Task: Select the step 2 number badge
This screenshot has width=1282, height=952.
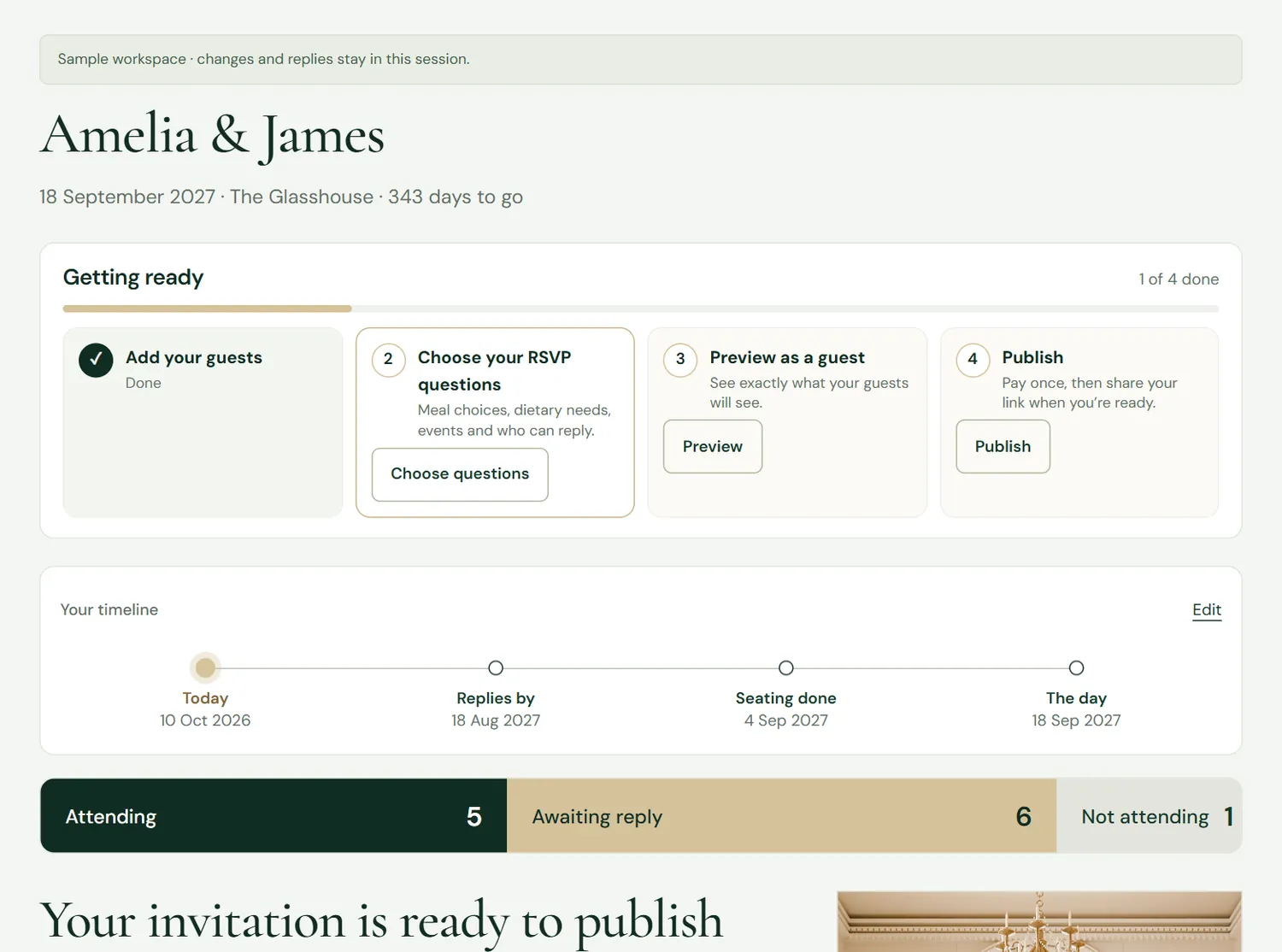Action: pyautogui.click(x=388, y=360)
